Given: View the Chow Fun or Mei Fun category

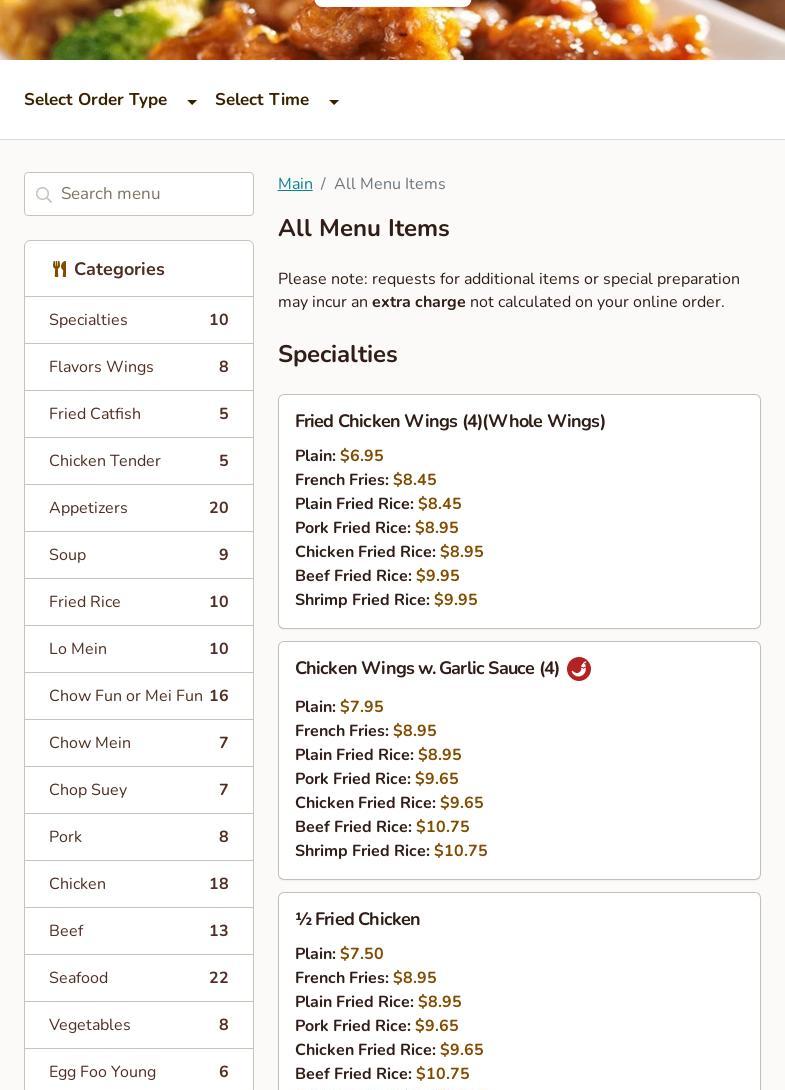Looking at the screenshot, I should [x=138, y=696].
